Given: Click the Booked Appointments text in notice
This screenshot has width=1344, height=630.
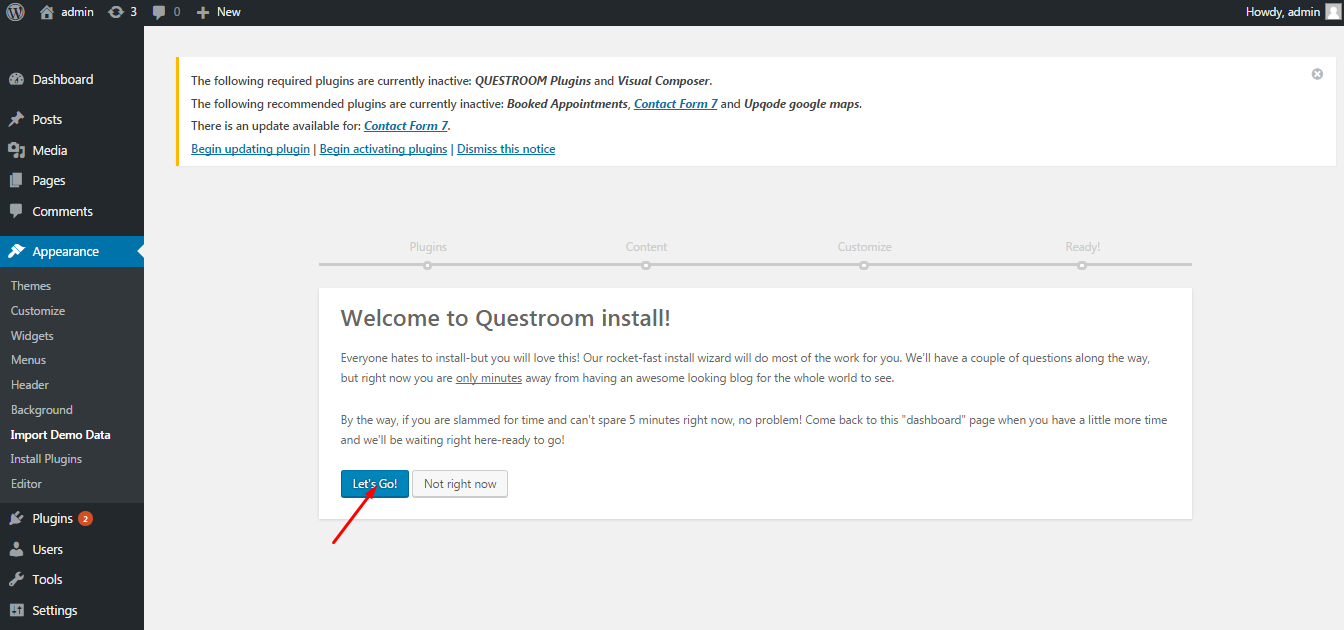Looking at the screenshot, I should pyautogui.click(x=568, y=104).
